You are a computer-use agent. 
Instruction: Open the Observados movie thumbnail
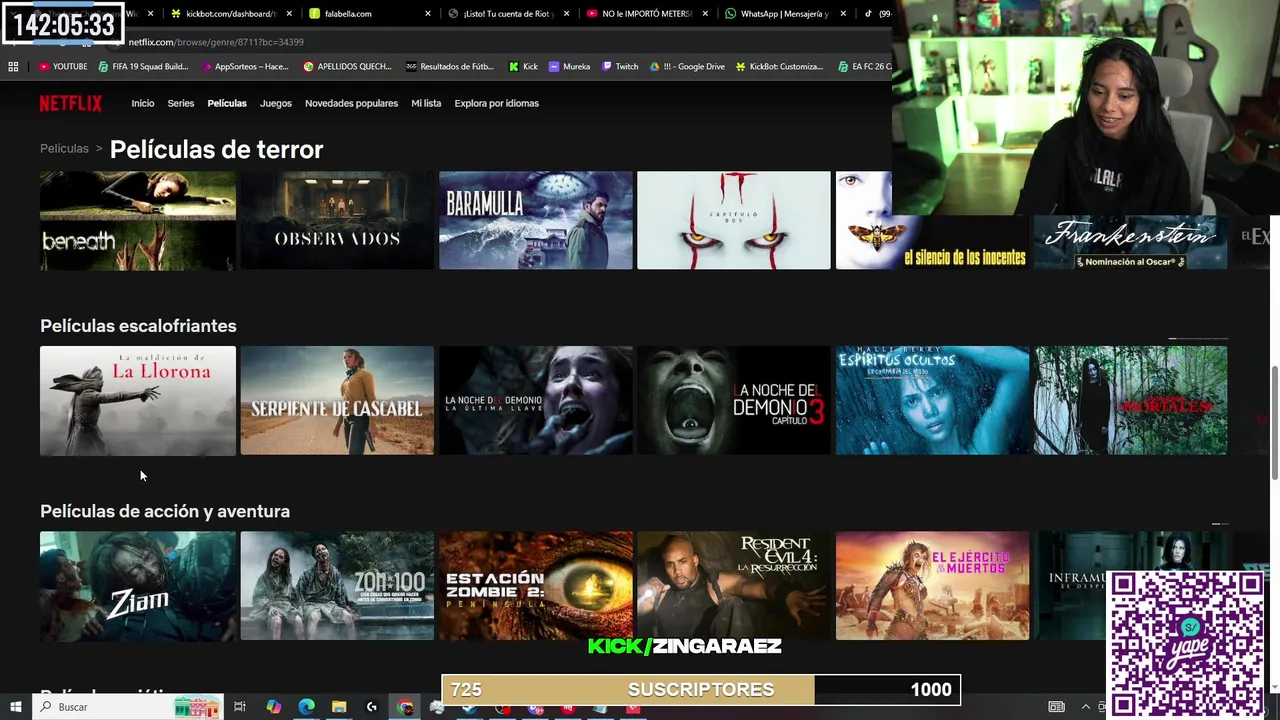point(337,220)
